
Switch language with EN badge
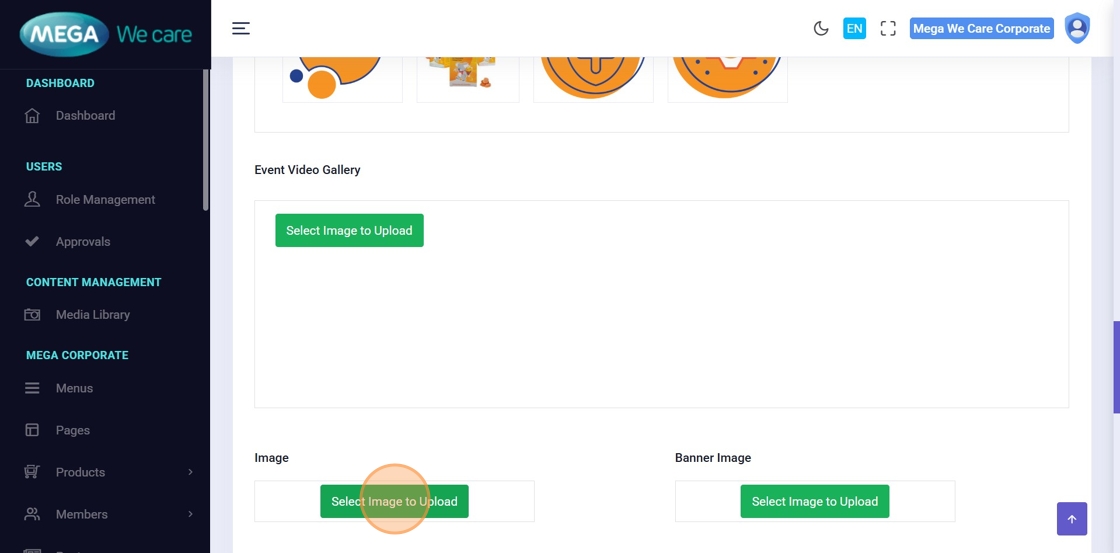[854, 28]
